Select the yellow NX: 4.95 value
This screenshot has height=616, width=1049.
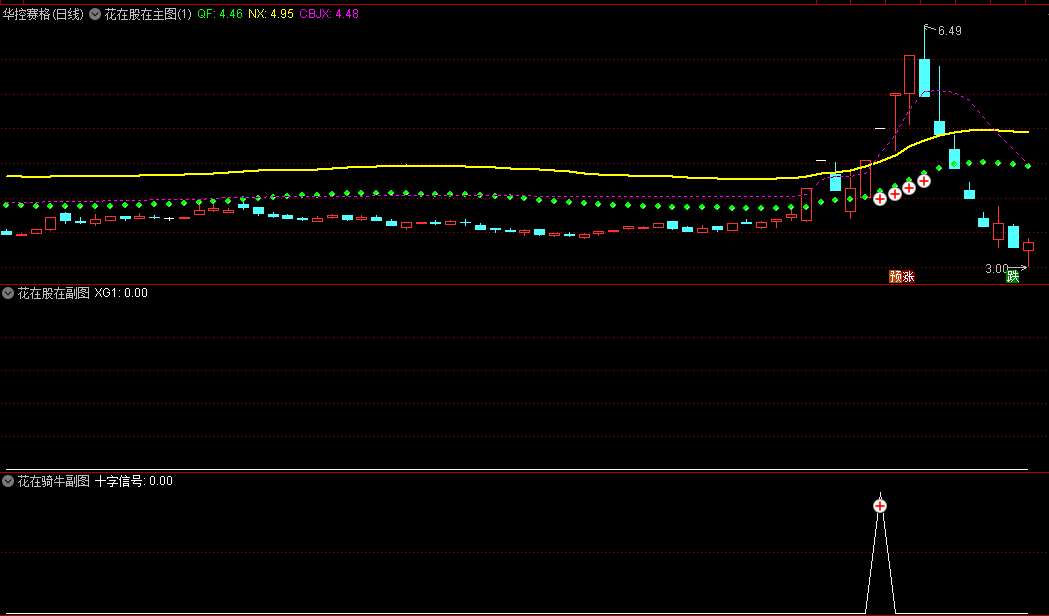[x=270, y=15]
